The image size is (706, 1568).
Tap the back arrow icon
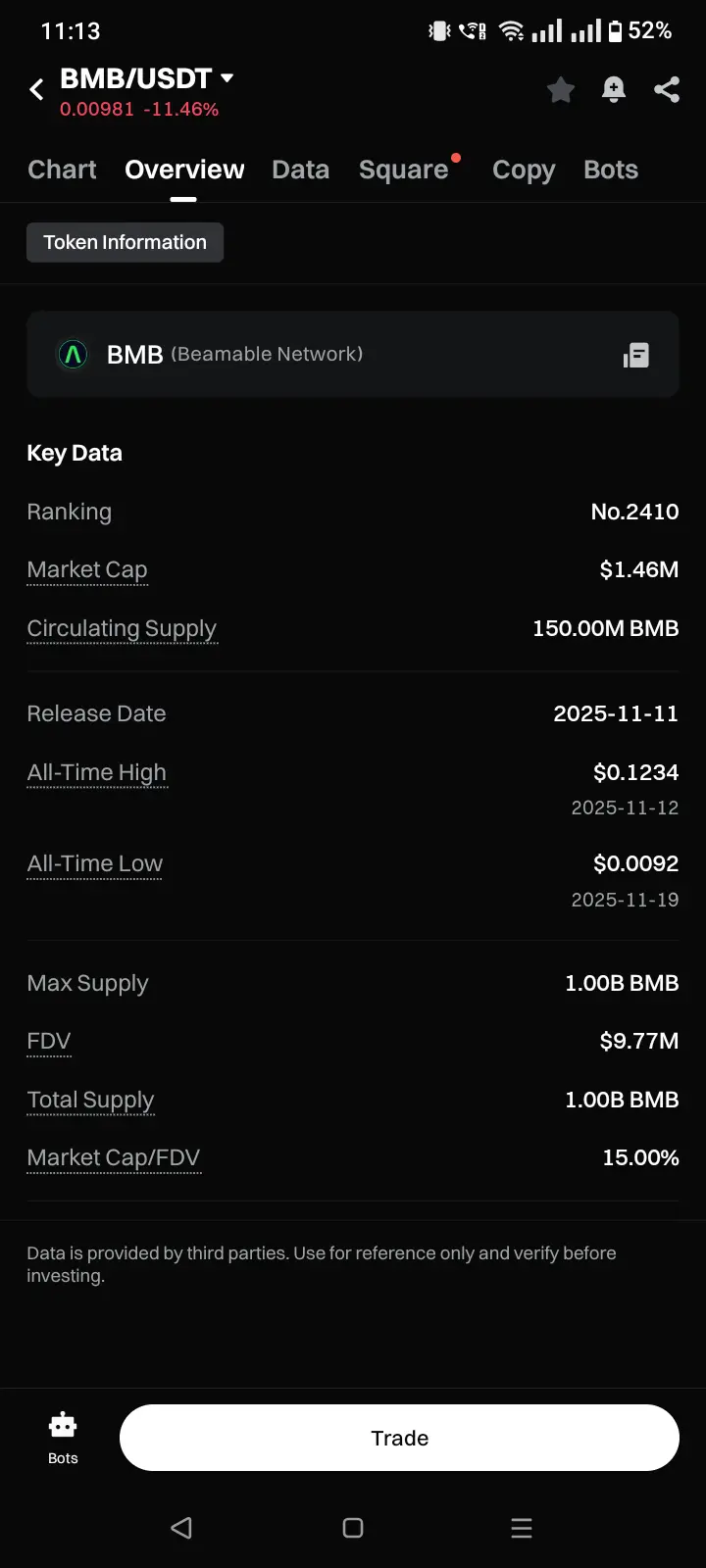coord(37,90)
